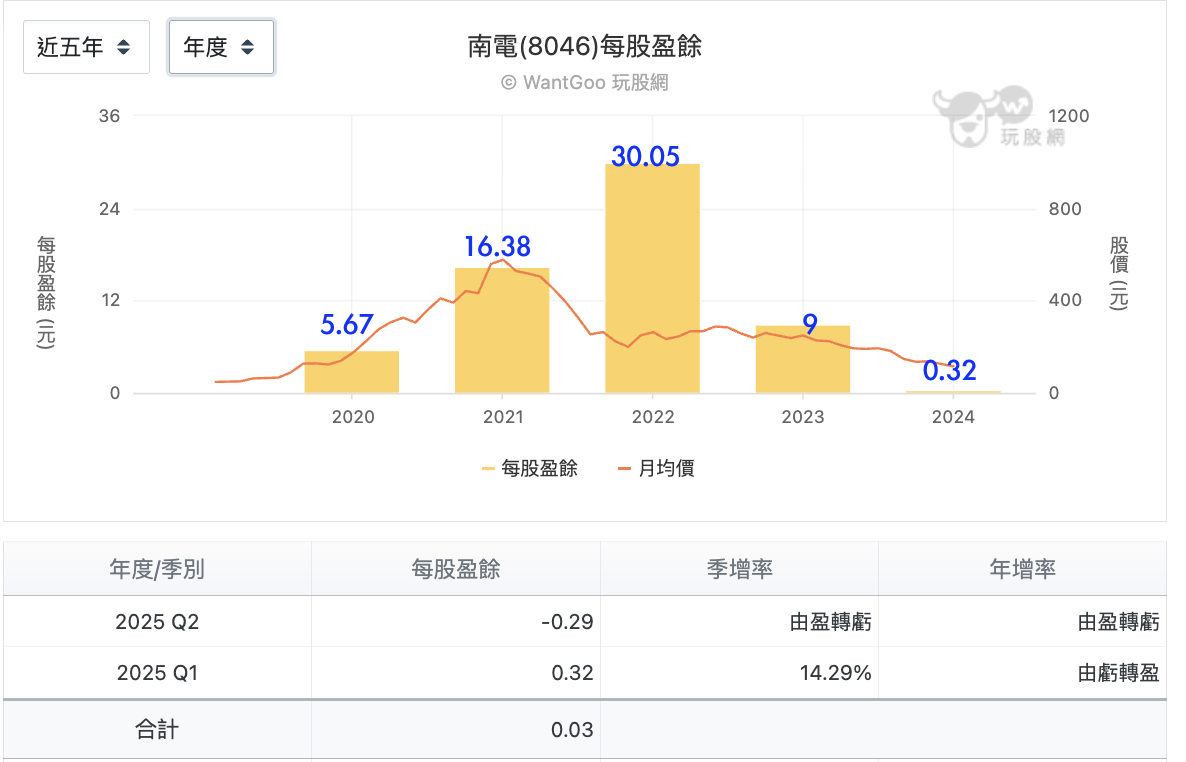Viewport: 1186px width, 762px height.
Task: Select the 2022 bar labeled 30.05
Action: click(652, 278)
